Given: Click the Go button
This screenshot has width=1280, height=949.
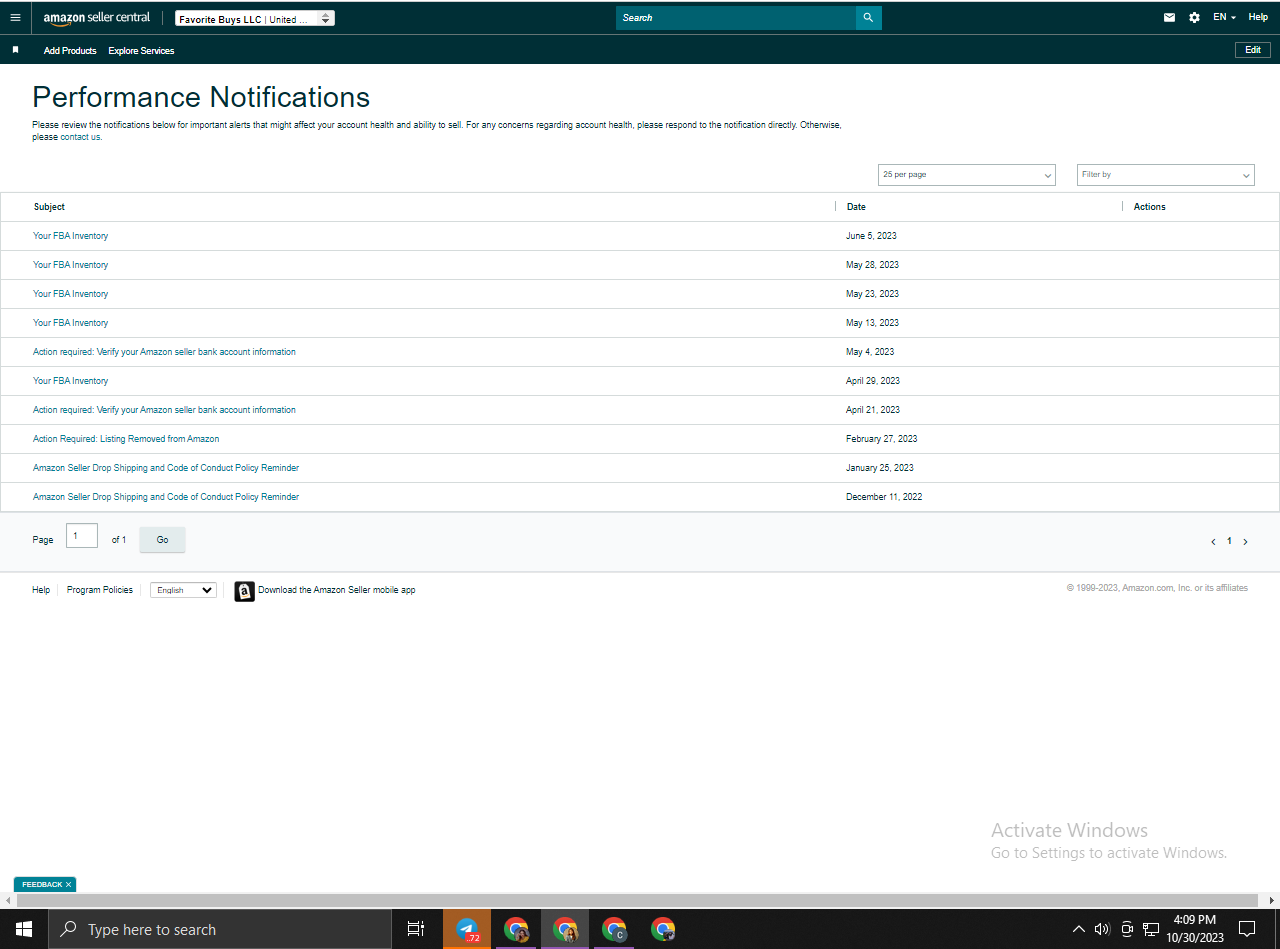Looking at the screenshot, I should tap(162, 540).
